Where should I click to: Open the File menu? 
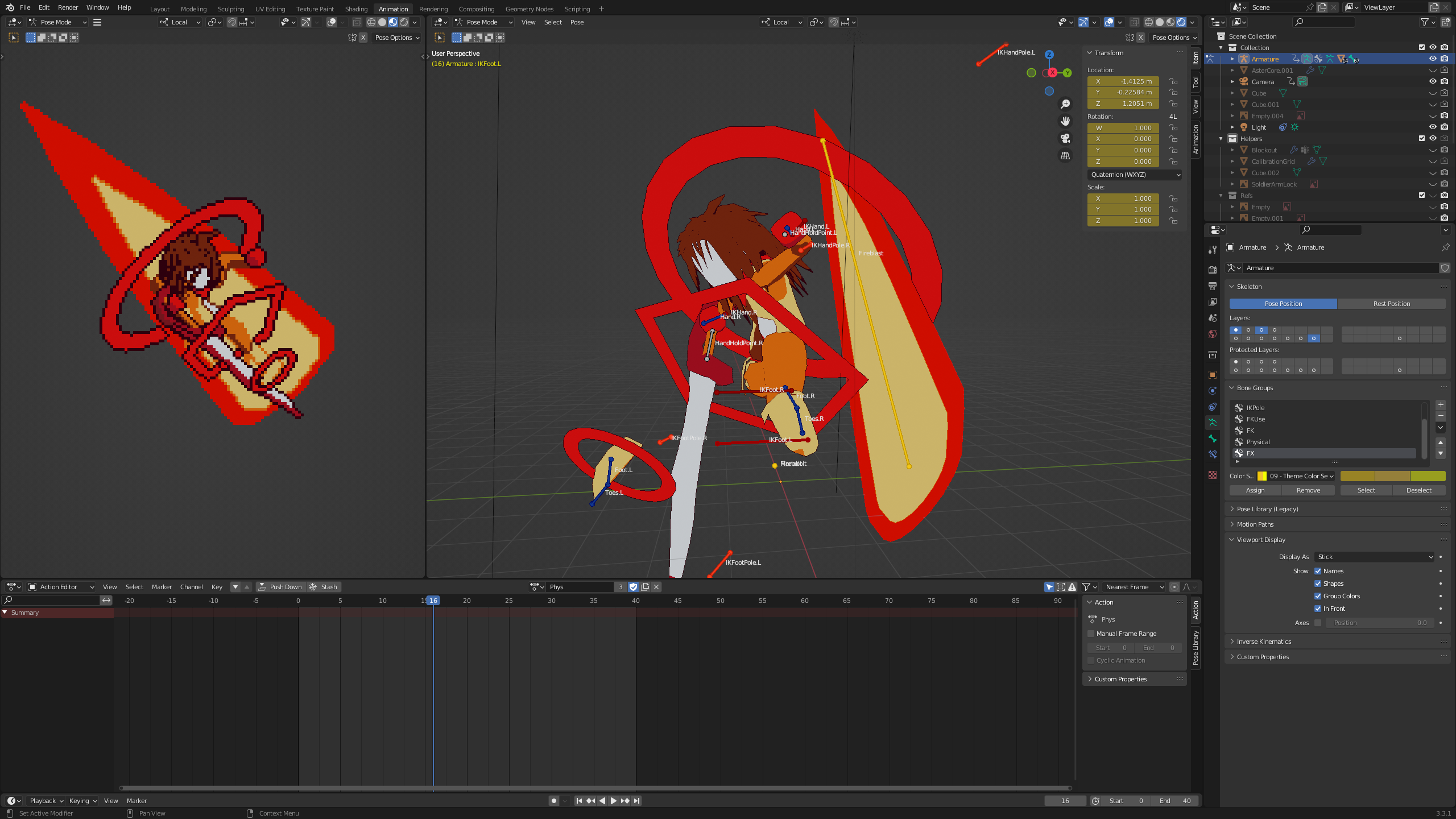25,7
